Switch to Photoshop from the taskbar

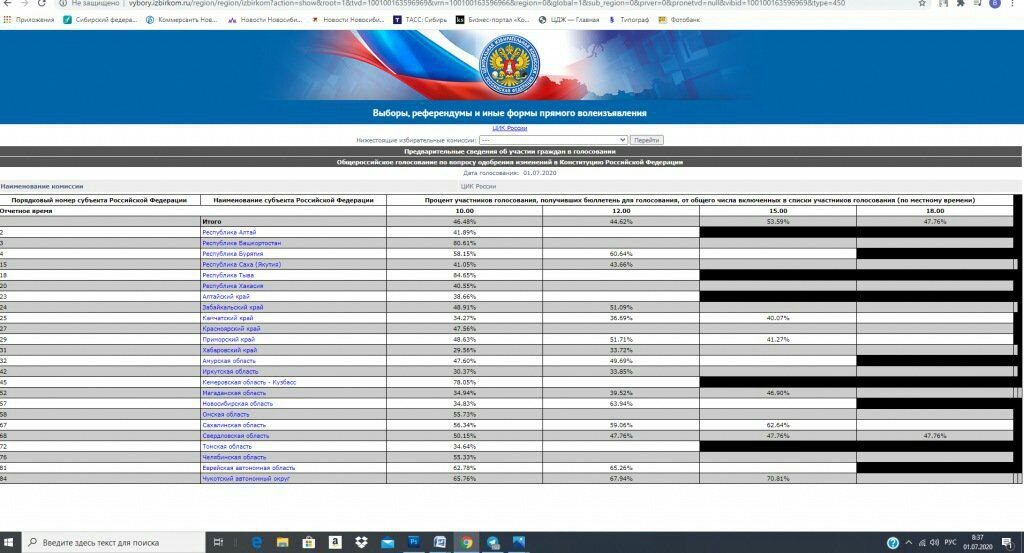(413, 543)
